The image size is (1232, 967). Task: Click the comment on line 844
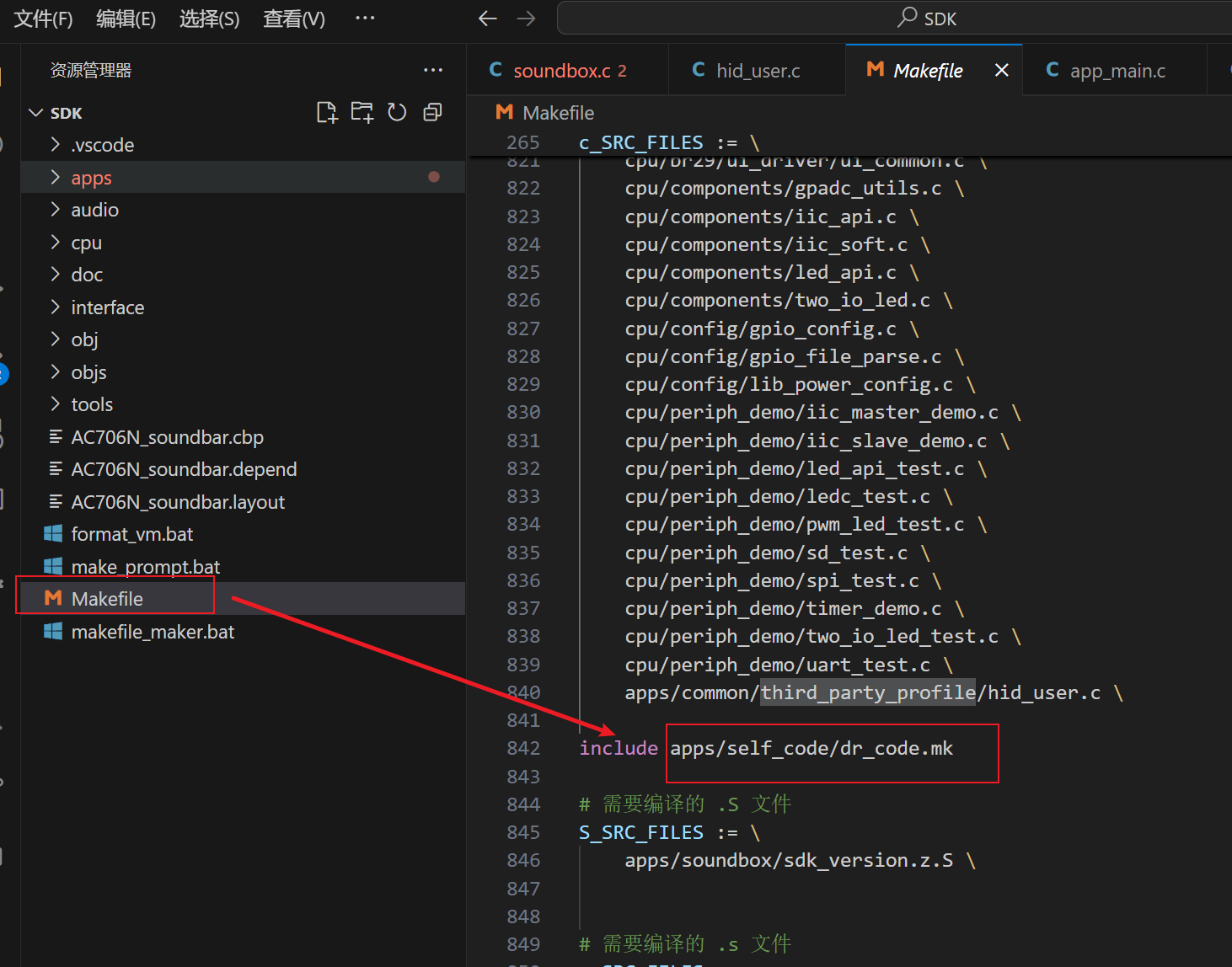(x=685, y=804)
